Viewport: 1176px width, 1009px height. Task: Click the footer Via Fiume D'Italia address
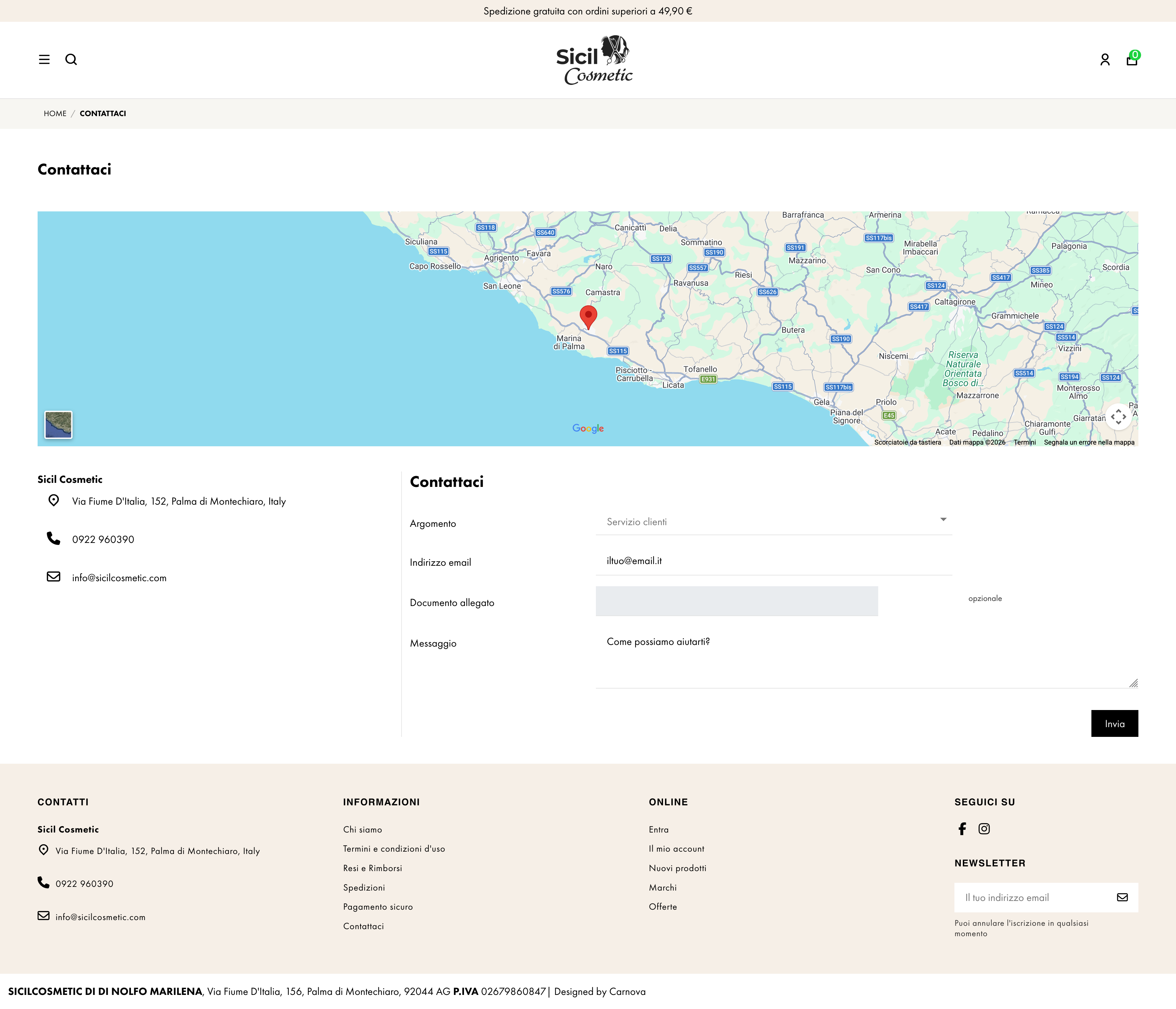158,851
